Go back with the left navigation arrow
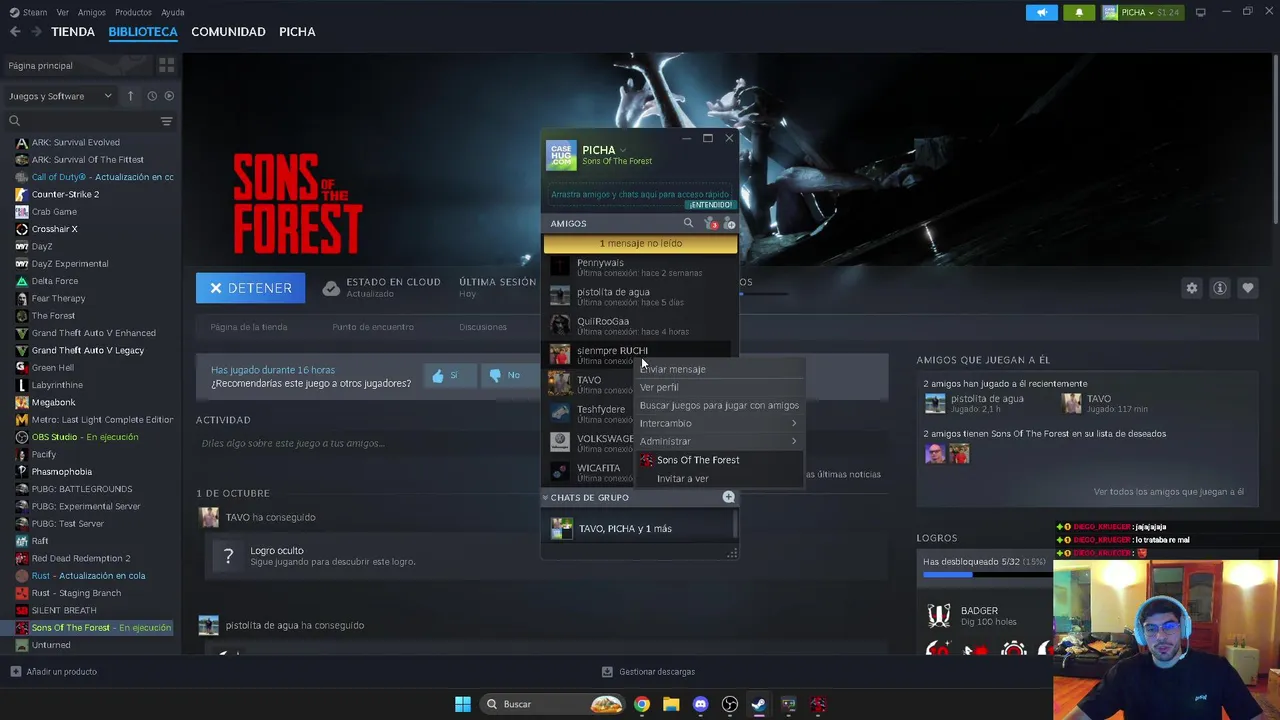 15,32
